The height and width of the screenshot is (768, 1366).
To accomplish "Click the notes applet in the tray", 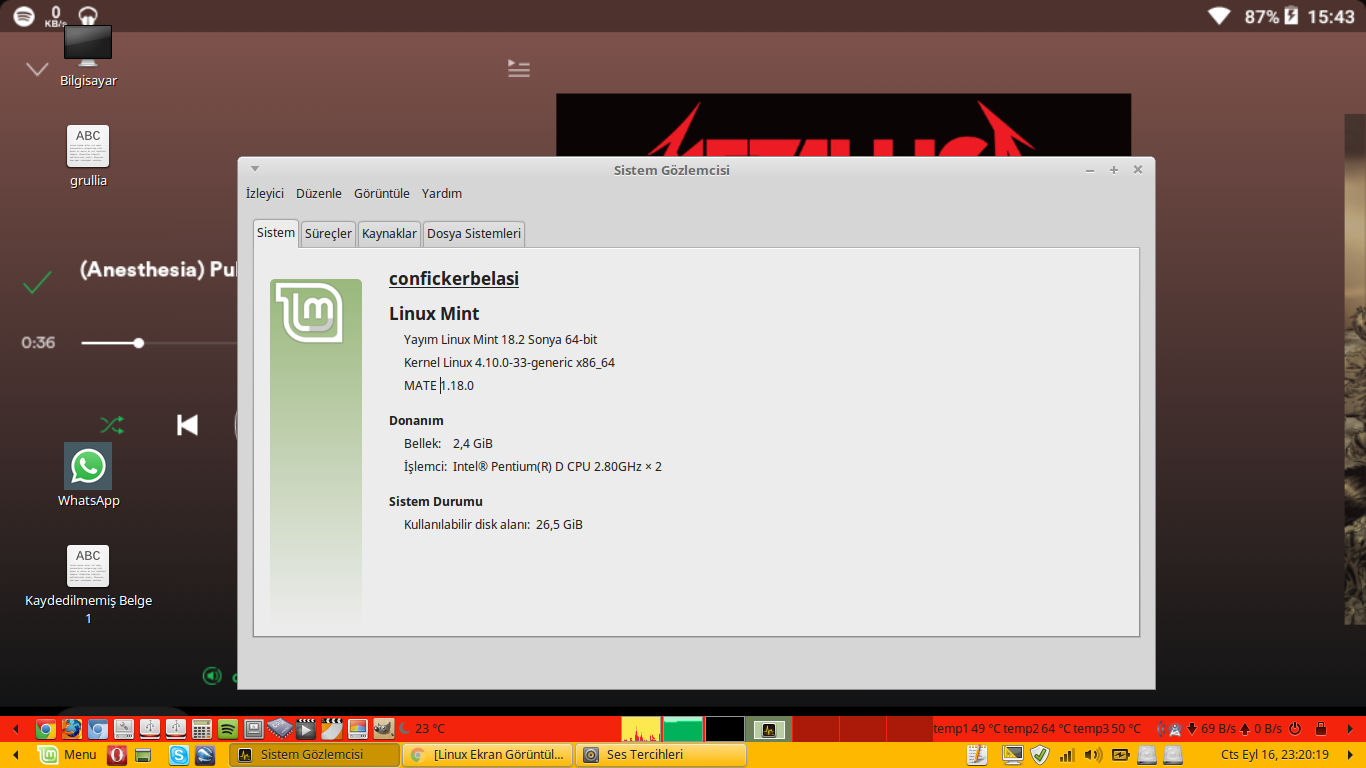I will pyautogui.click(x=977, y=755).
